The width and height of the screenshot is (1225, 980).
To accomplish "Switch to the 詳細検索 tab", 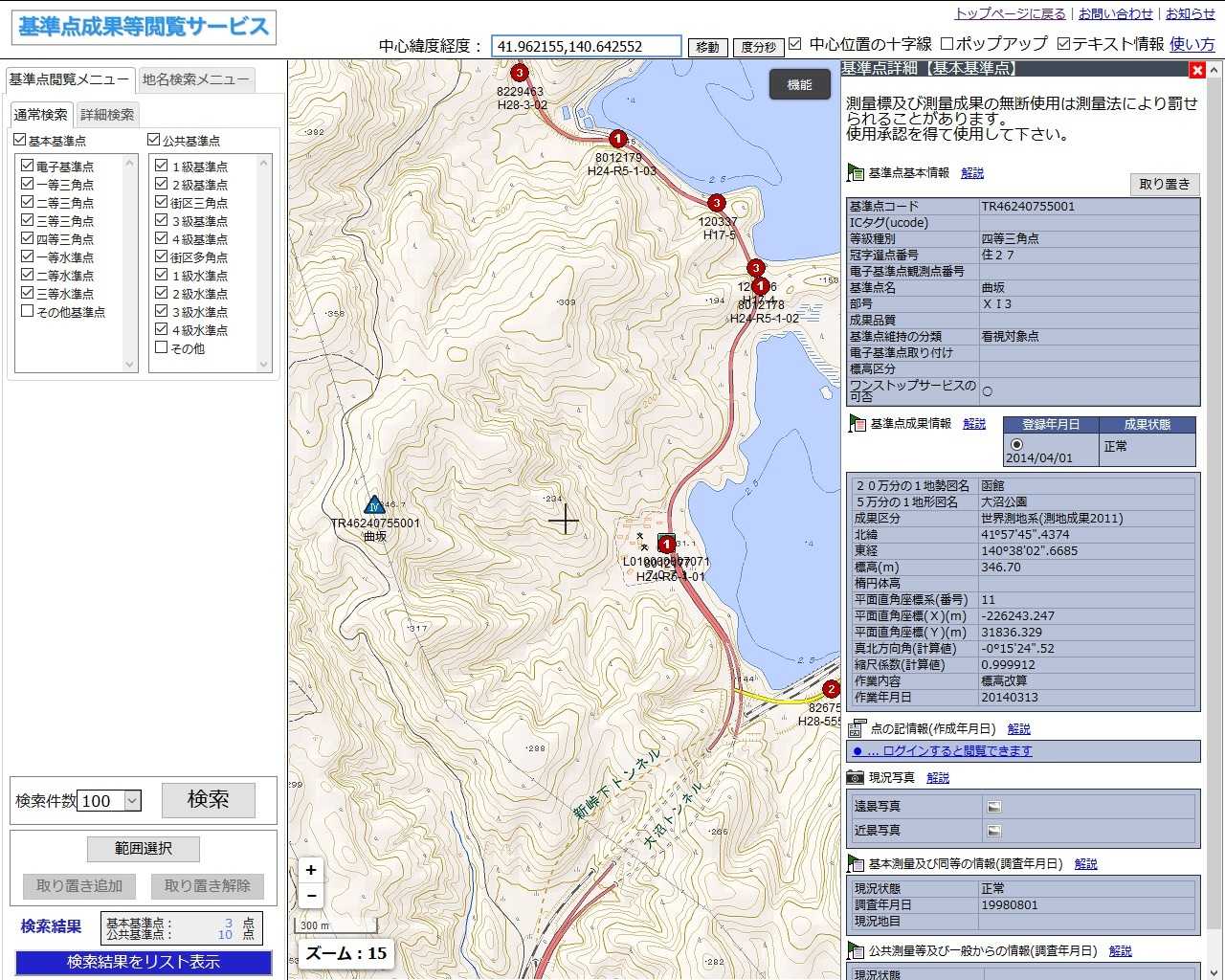I will click(107, 115).
